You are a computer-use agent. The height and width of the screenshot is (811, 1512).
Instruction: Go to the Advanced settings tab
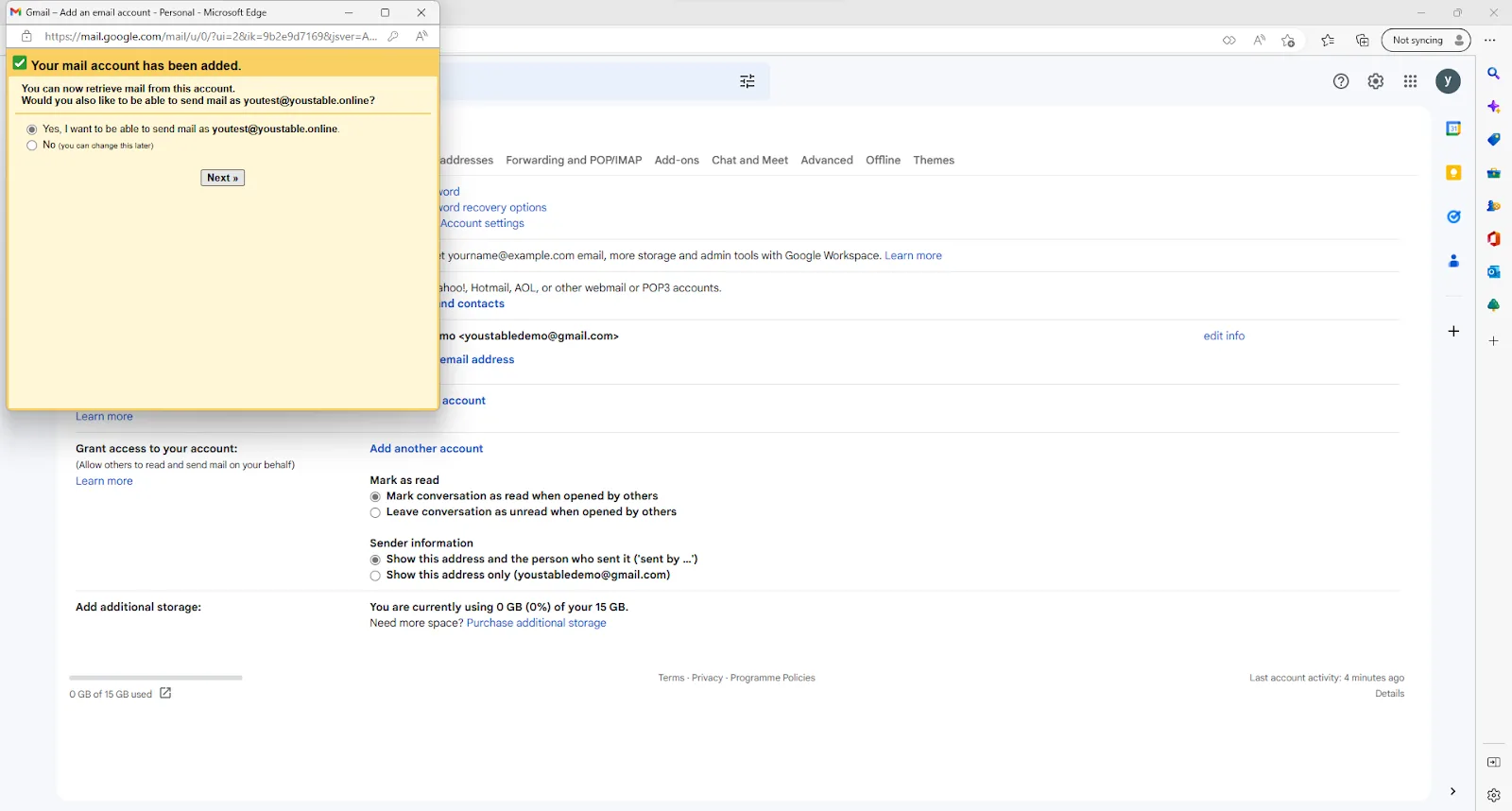pos(827,160)
